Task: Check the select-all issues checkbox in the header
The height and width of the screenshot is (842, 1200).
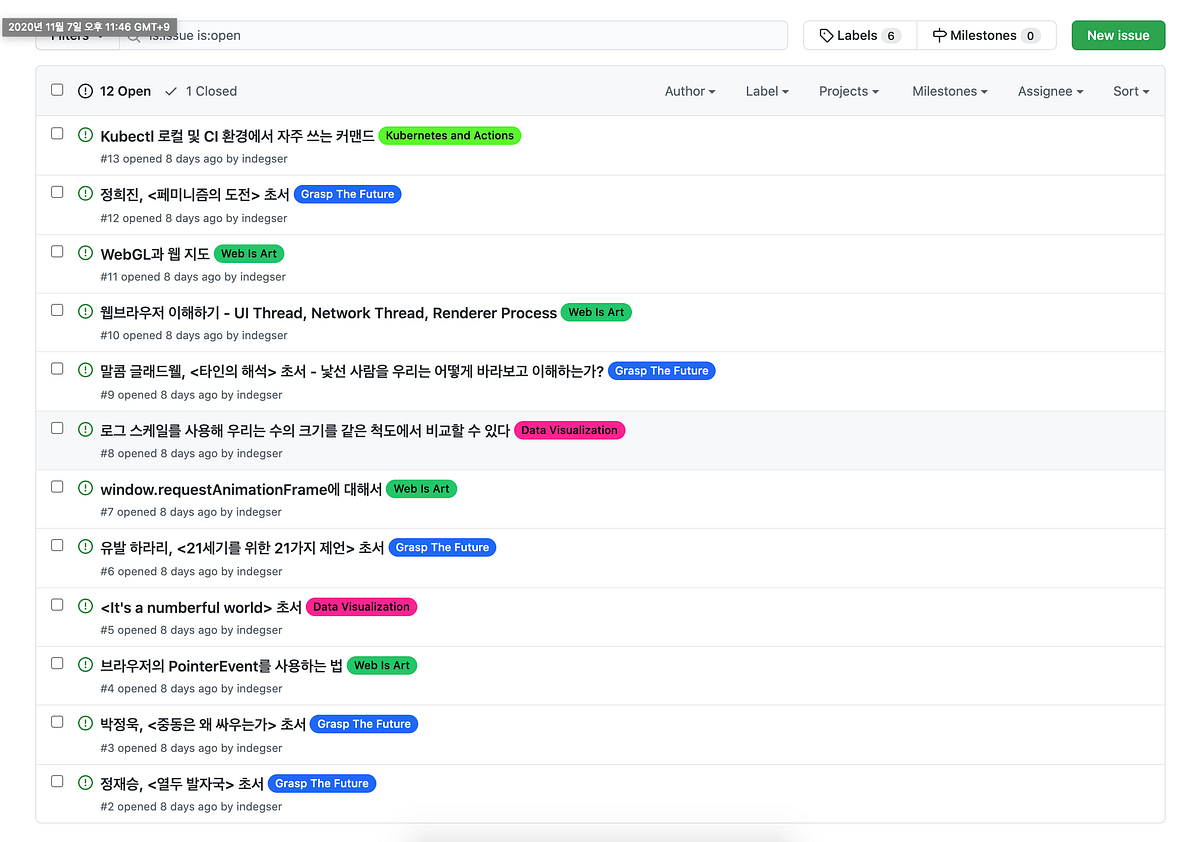Action: pos(57,89)
